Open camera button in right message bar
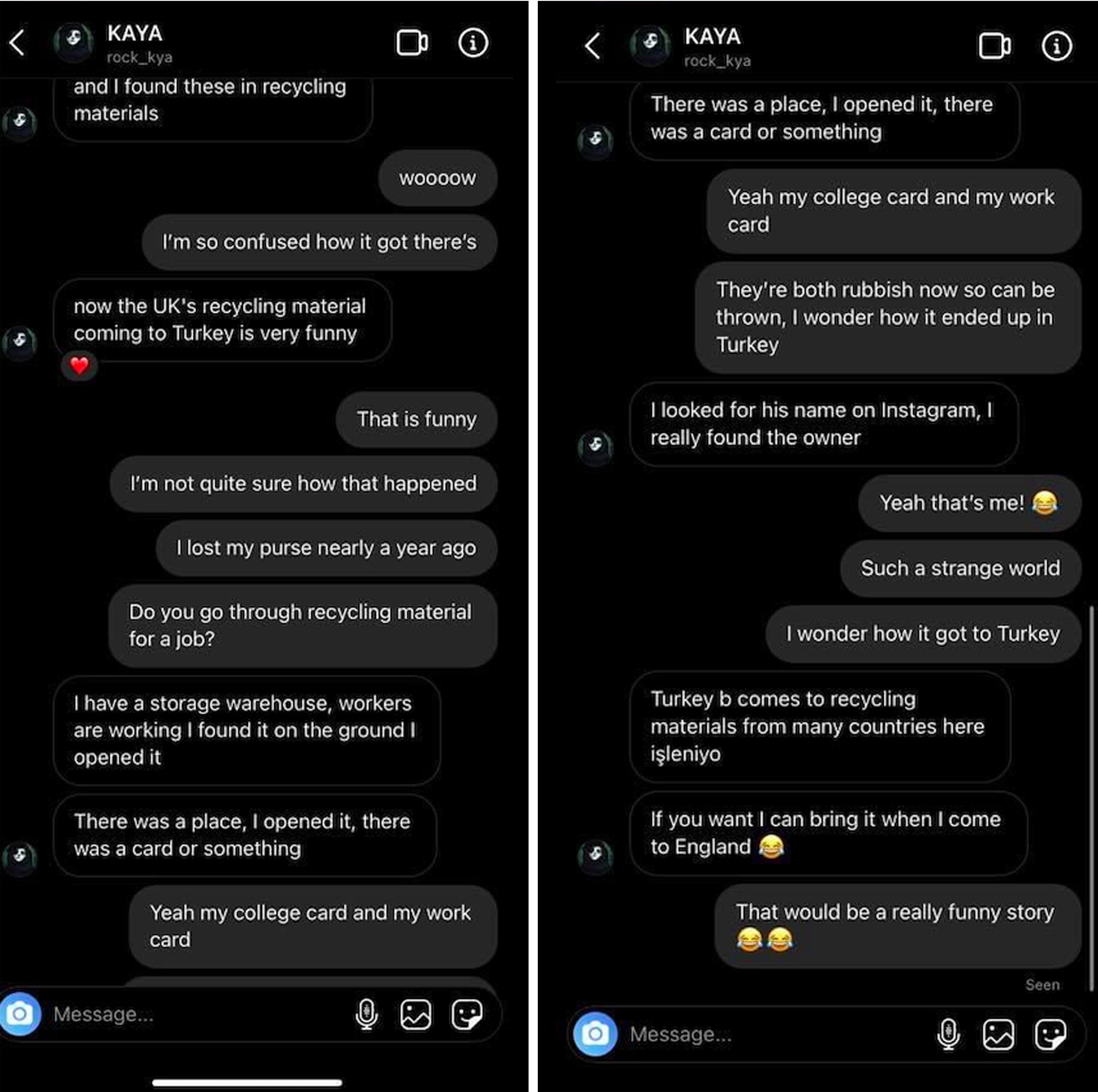The width and height of the screenshot is (1098, 1092). [x=595, y=1034]
